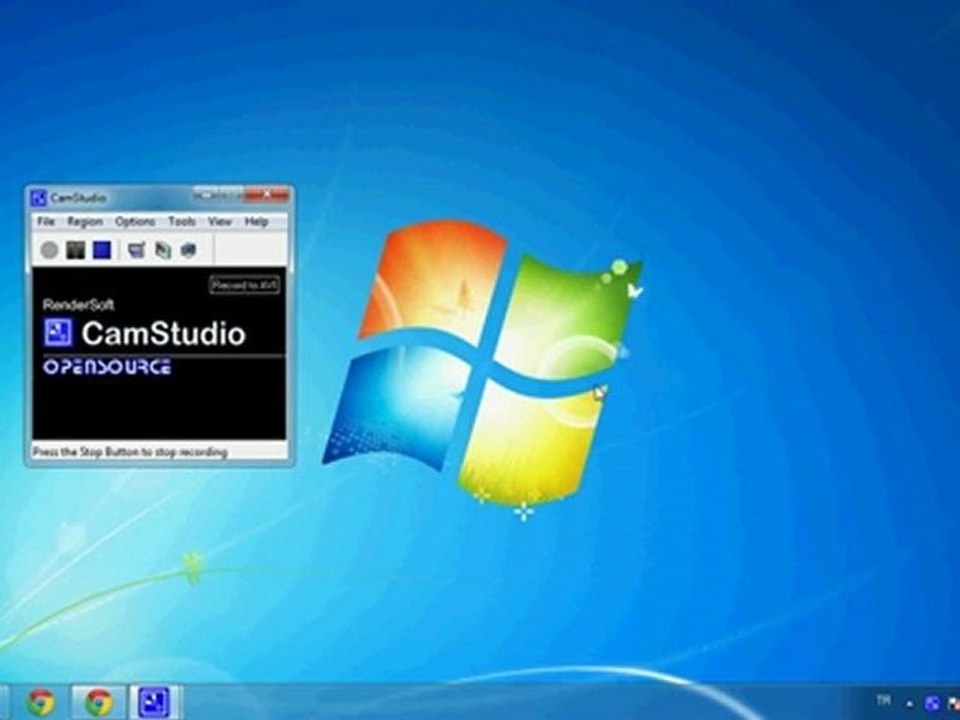Show hidden system tray icons

pyautogui.click(x=910, y=703)
